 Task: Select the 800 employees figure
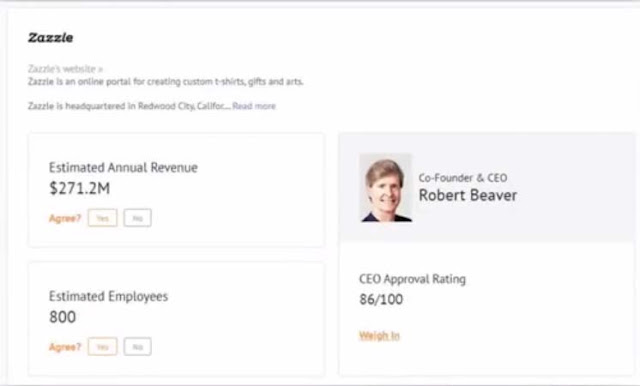[62, 317]
